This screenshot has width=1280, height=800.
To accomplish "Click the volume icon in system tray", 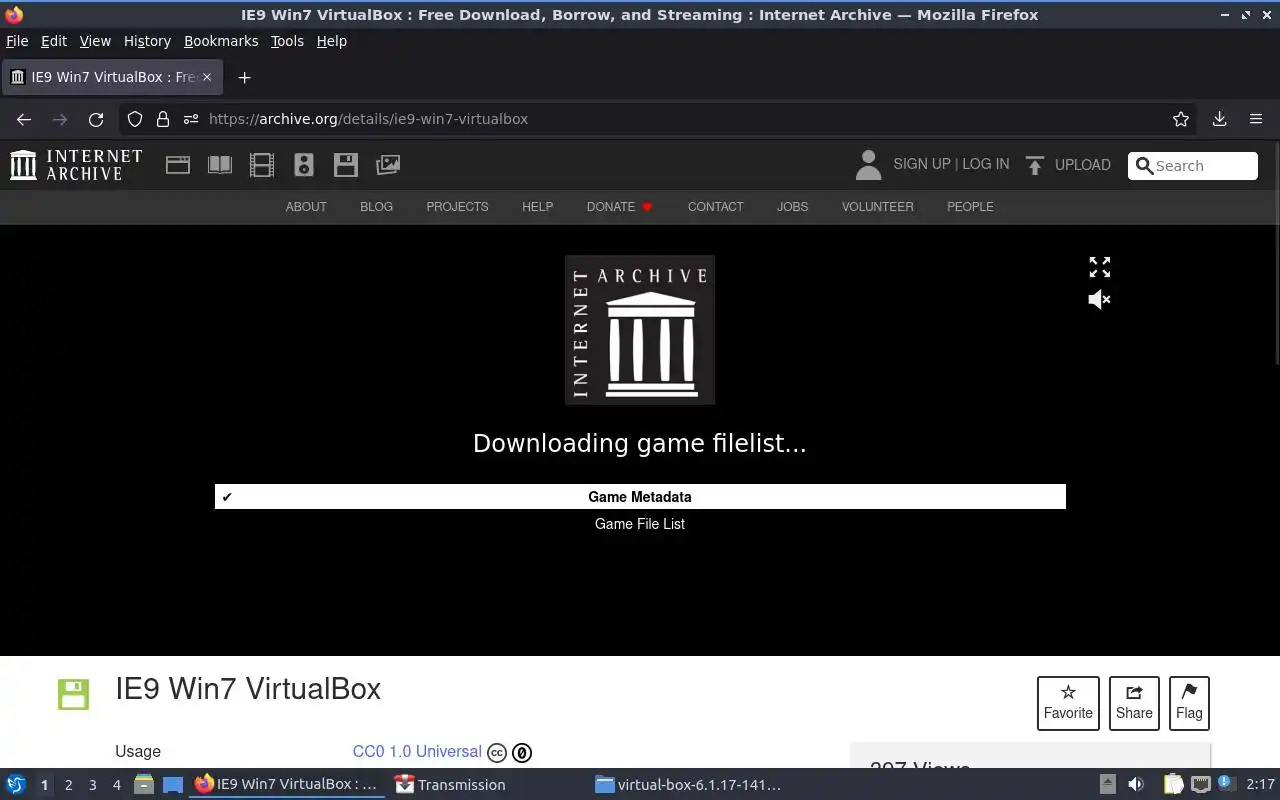I will pos(1135,785).
